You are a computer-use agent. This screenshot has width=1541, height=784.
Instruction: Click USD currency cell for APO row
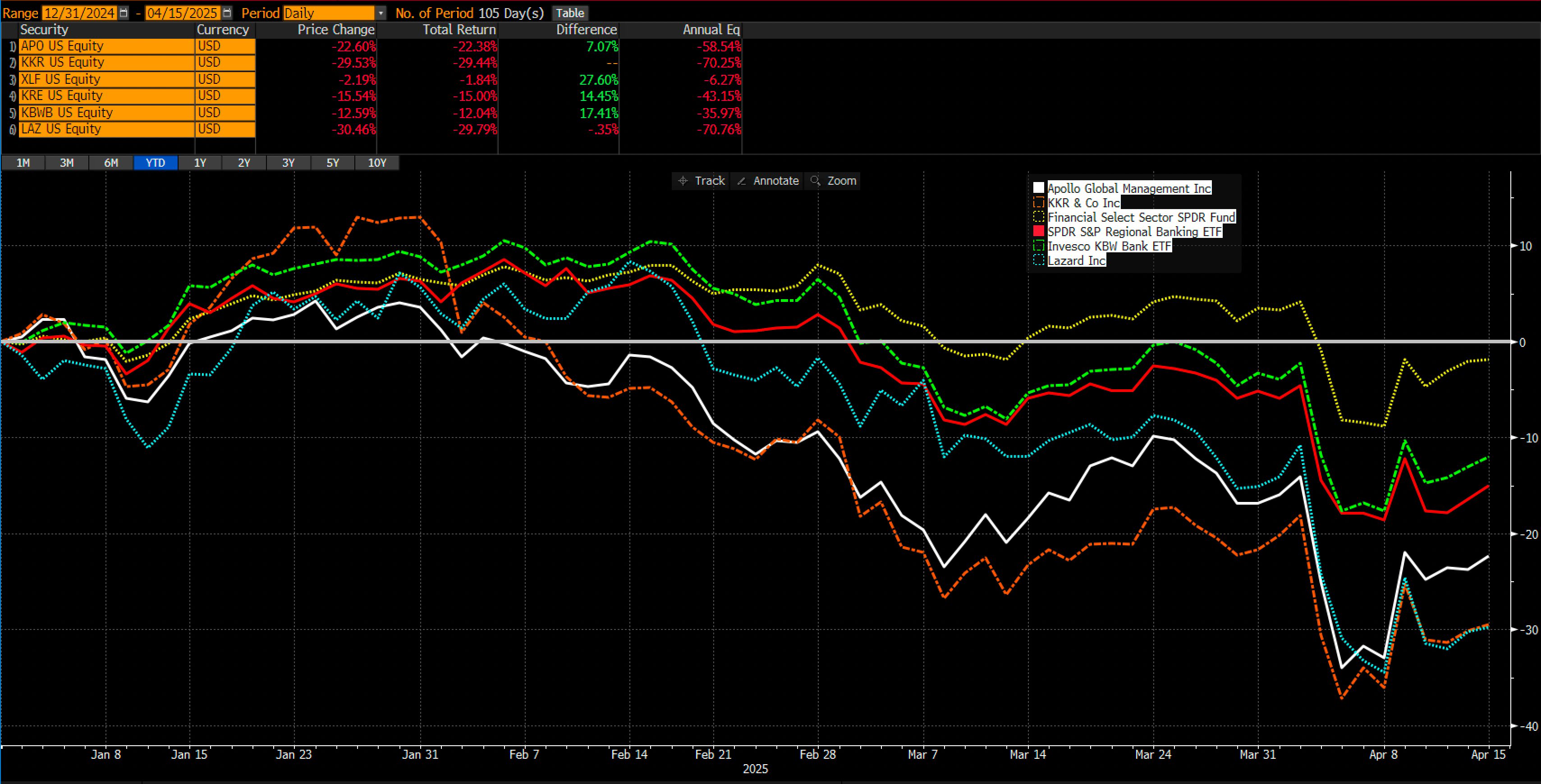pos(225,46)
